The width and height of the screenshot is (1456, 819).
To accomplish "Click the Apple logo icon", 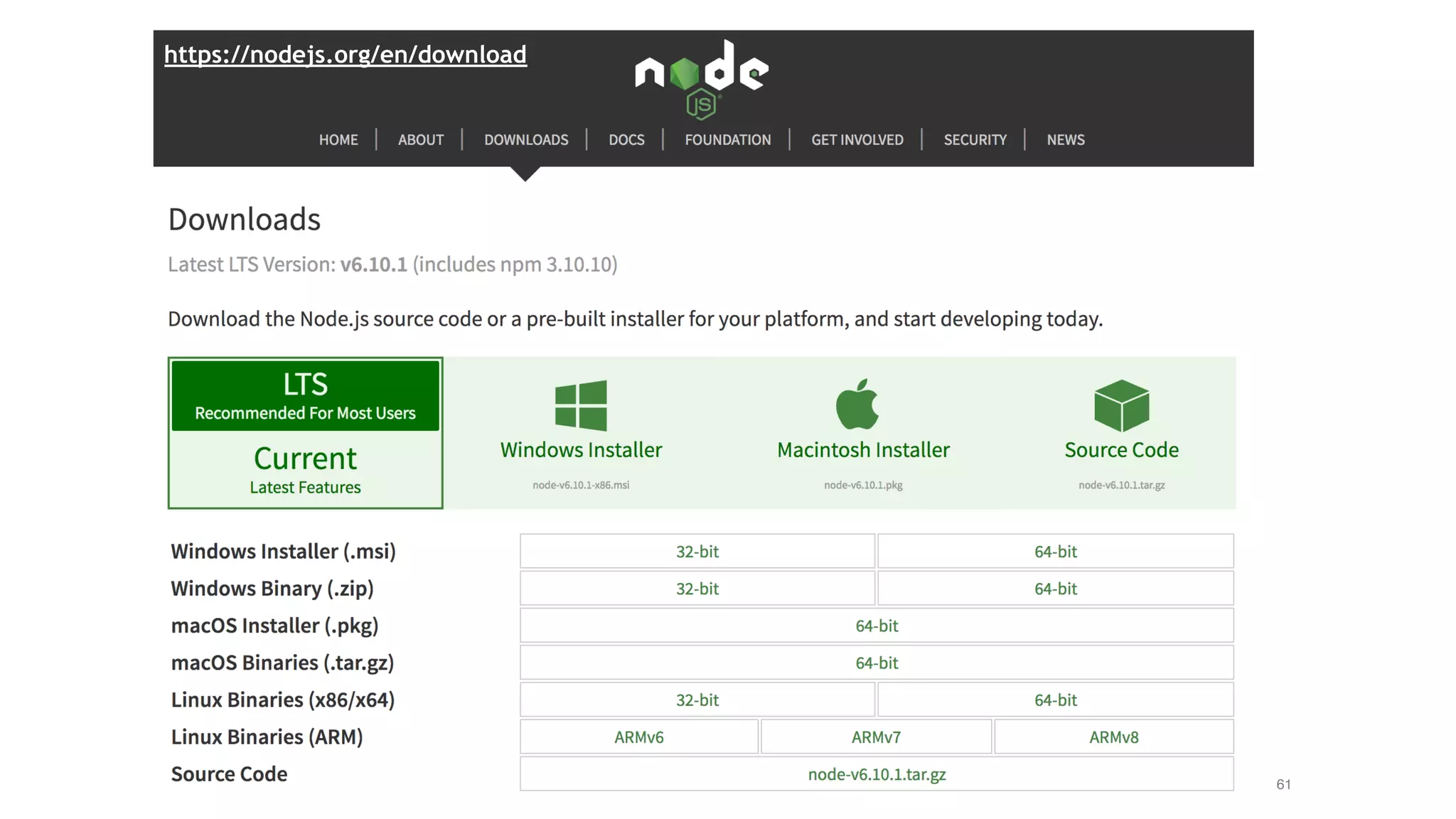I will 857,404.
